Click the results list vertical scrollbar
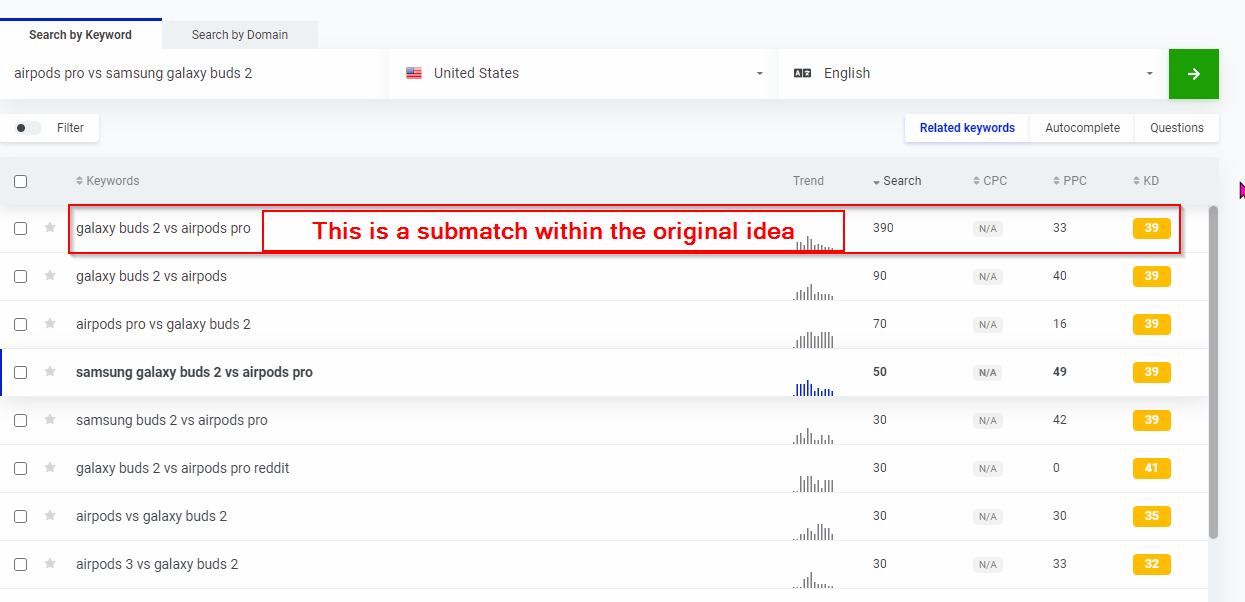The width and height of the screenshot is (1245, 602). [1214, 372]
